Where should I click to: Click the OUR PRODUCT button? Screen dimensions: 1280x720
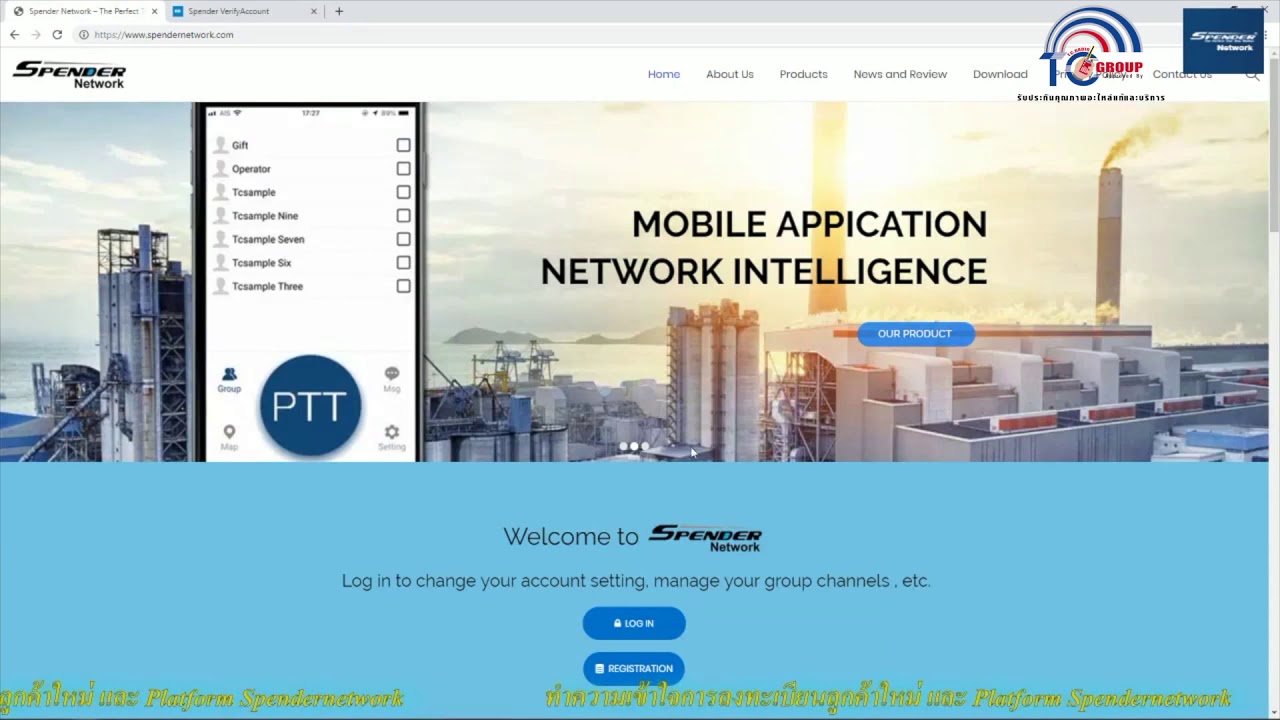(x=915, y=334)
